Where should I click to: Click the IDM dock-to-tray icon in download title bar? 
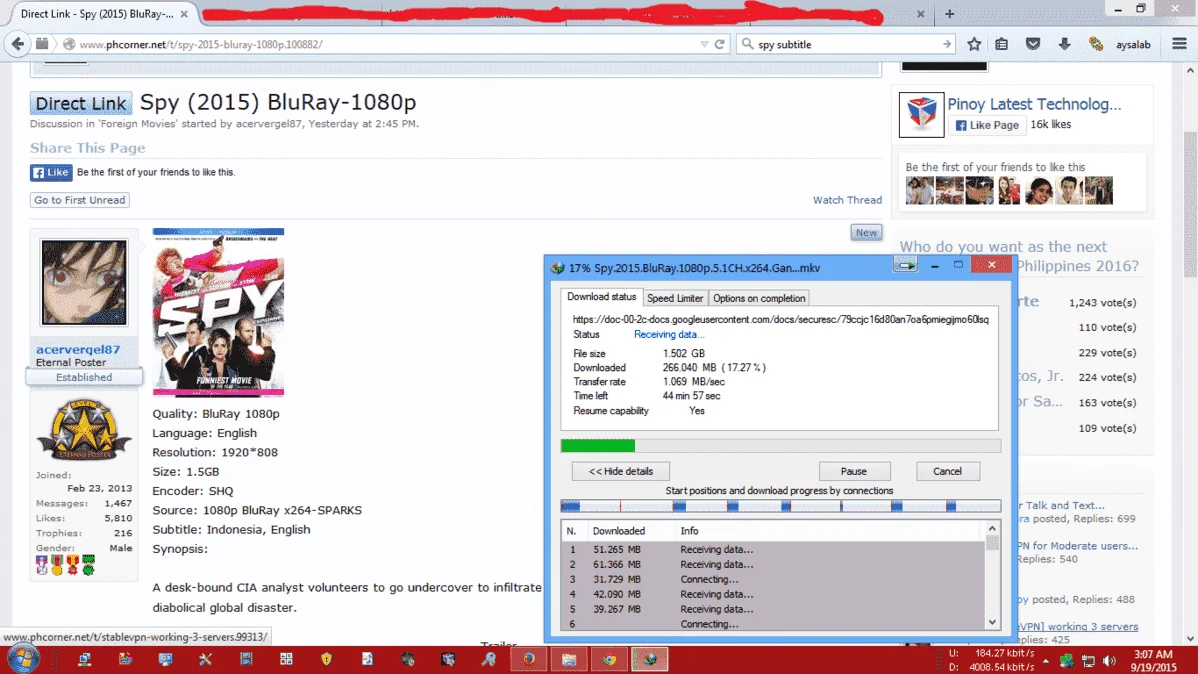[905, 265]
